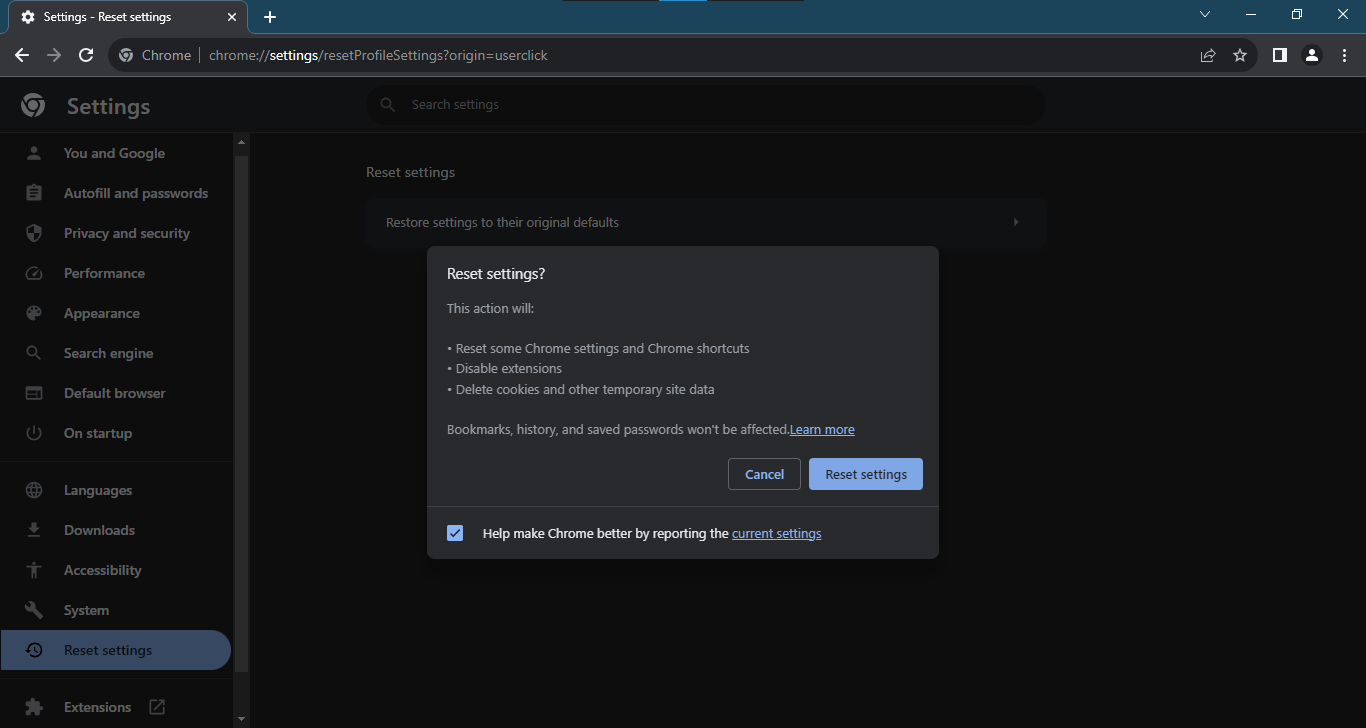The image size is (1366, 728).
Task: Toggle the side panel in the toolbar
Action: [x=1279, y=55]
